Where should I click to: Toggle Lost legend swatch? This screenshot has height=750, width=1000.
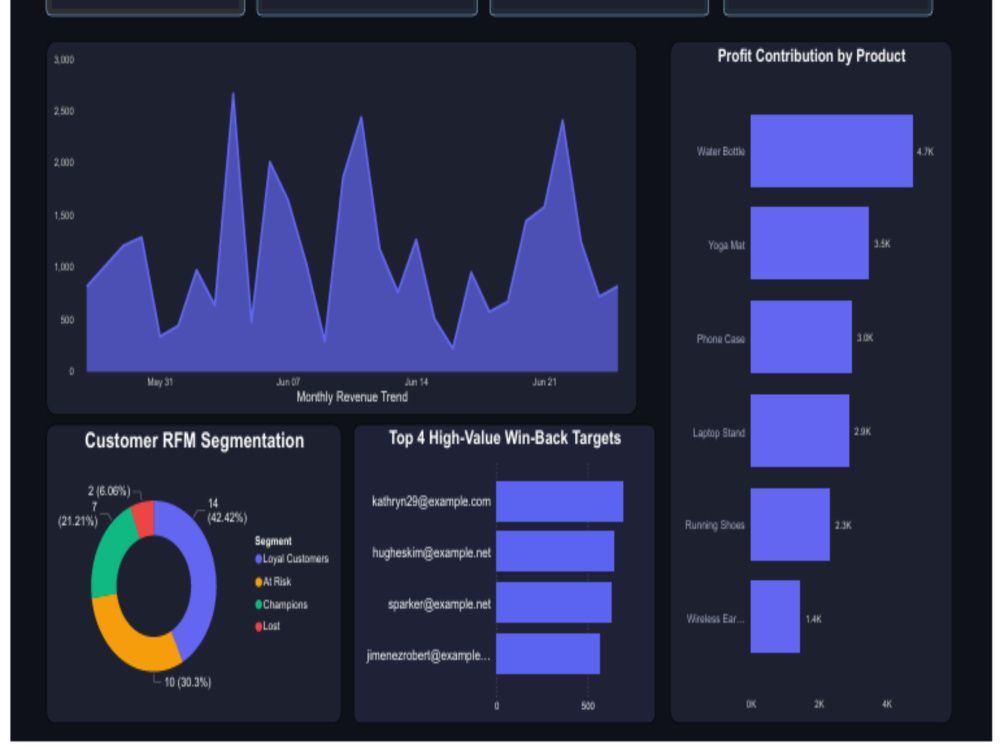tap(258, 626)
